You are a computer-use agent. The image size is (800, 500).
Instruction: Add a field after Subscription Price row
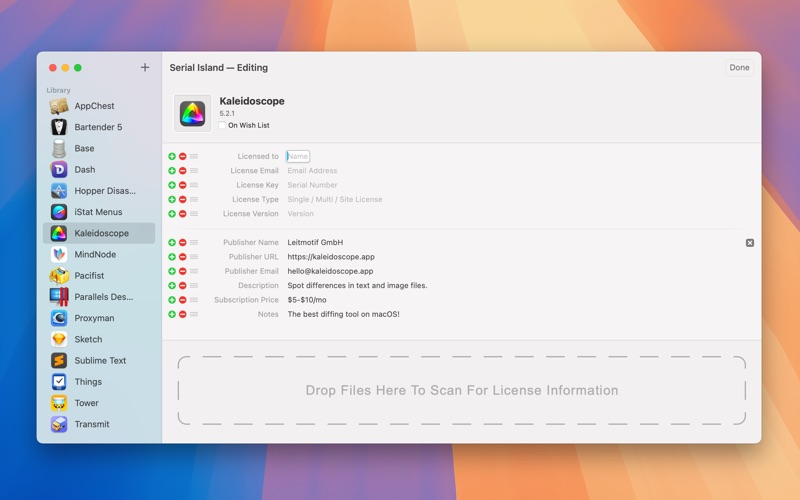172,300
